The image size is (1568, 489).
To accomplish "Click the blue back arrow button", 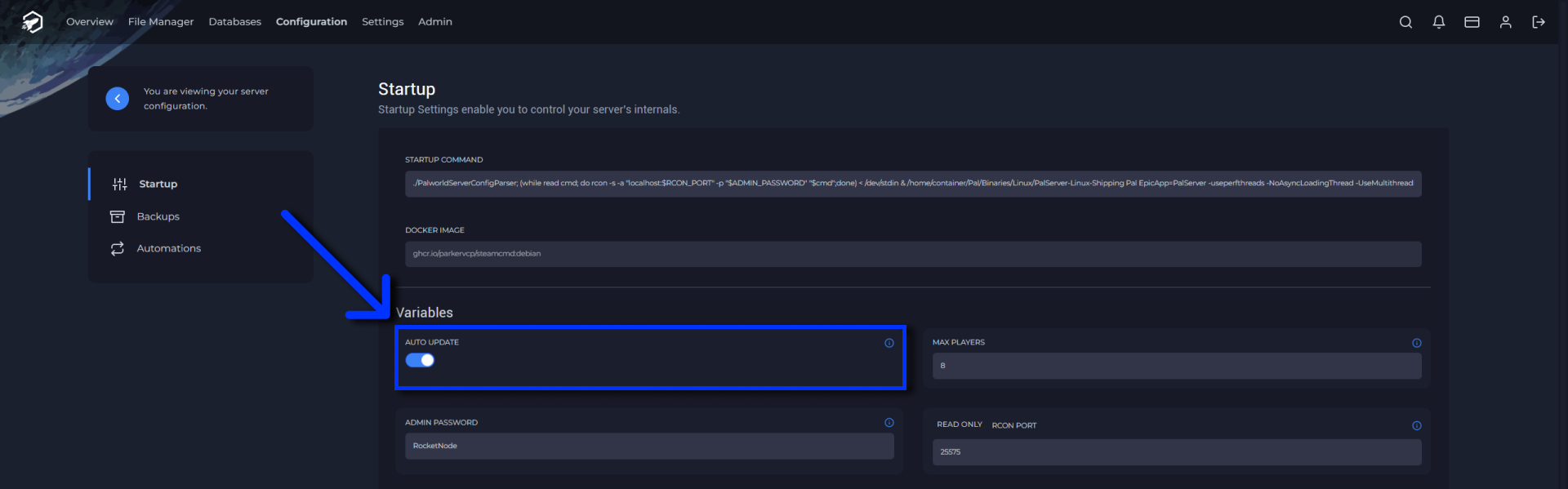I will click(118, 99).
